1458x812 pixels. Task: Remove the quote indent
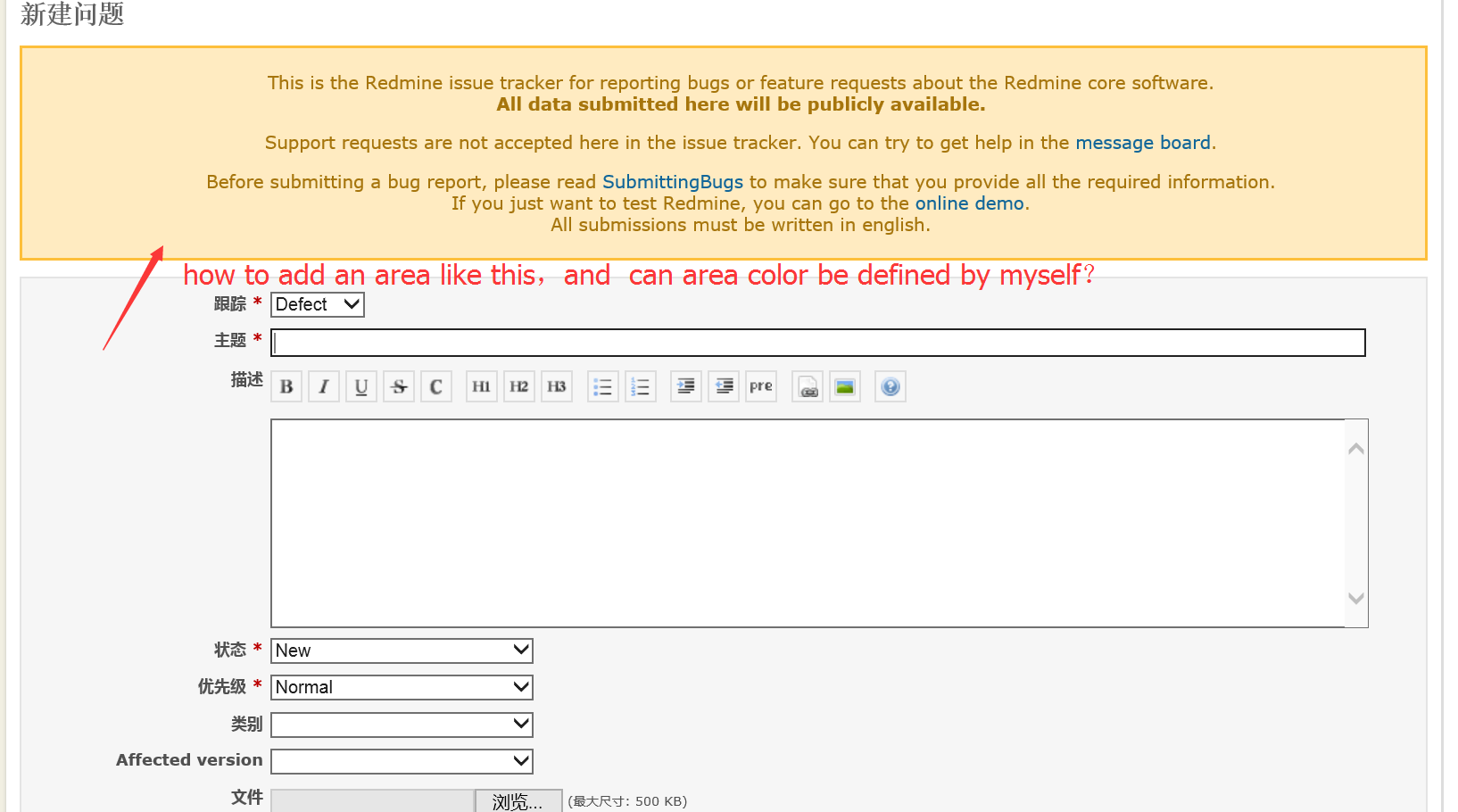point(724,386)
